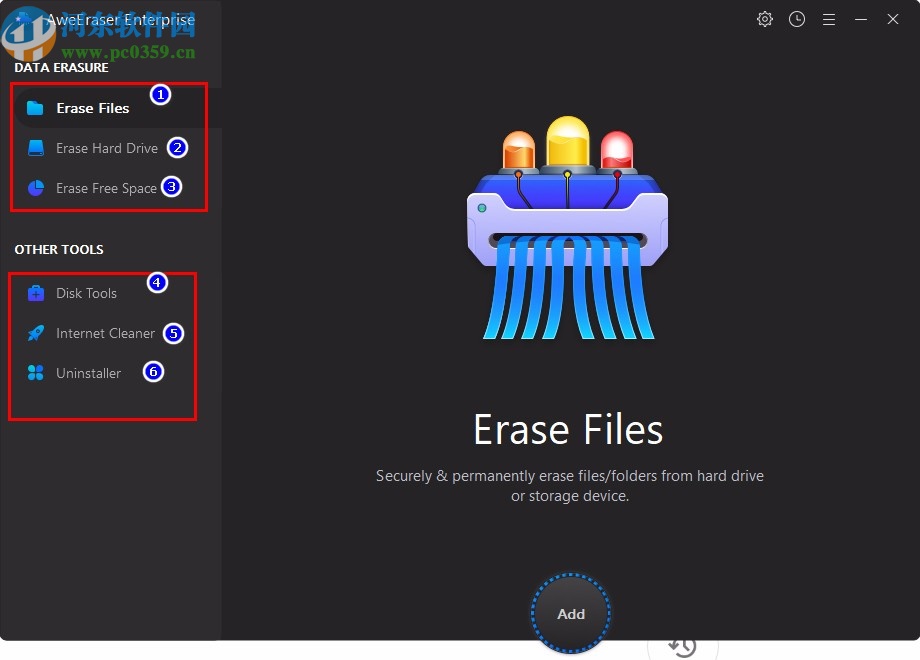Open Disk Tools via its toolbox icon

pos(34,292)
